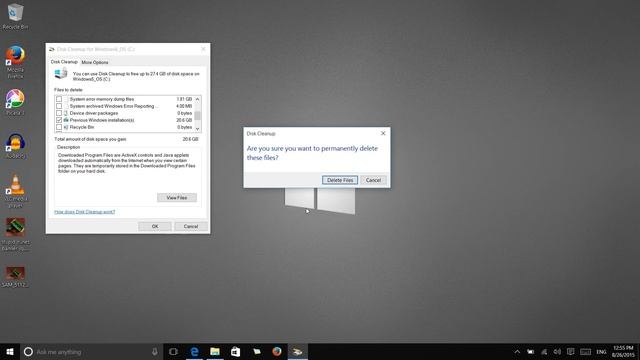Select the VLC media player desktop shortcut
The height and width of the screenshot is (360, 640).
pyautogui.click(x=16, y=191)
